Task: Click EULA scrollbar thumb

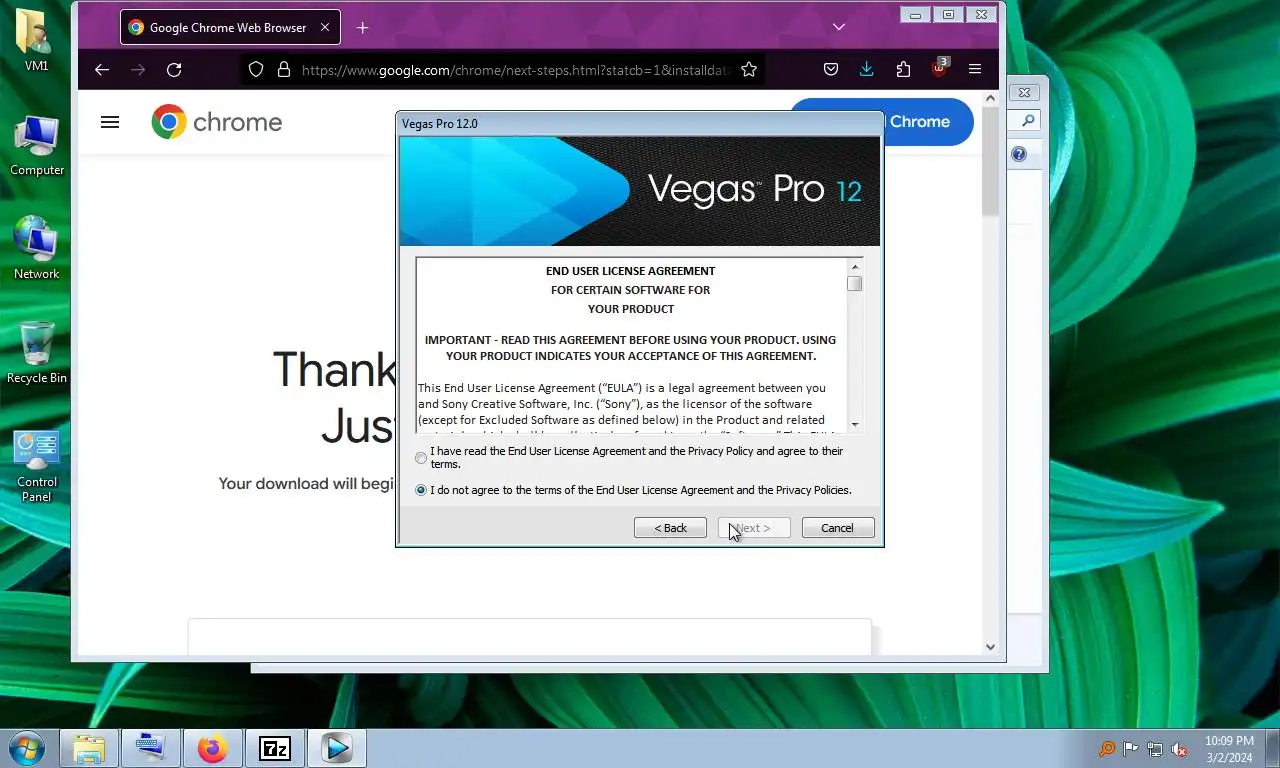Action: point(855,283)
